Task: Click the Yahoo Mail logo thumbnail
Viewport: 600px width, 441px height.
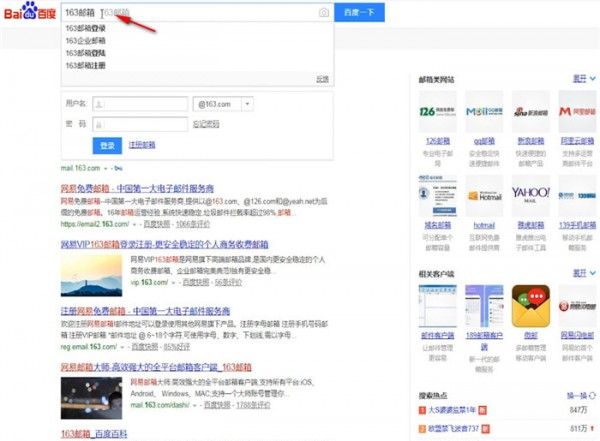Action: click(531, 196)
